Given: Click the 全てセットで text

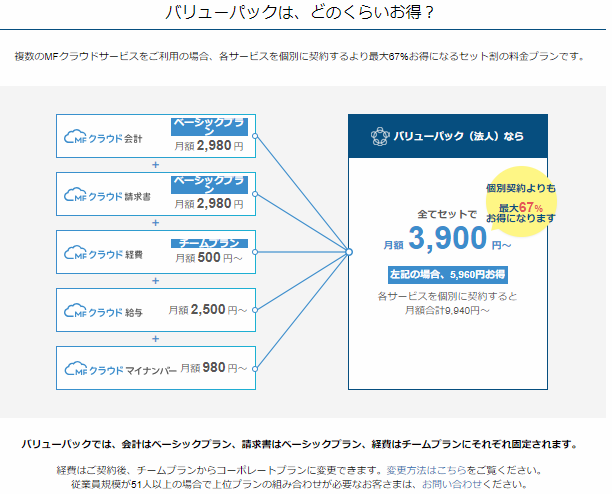Looking at the screenshot, I should point(447,214).
